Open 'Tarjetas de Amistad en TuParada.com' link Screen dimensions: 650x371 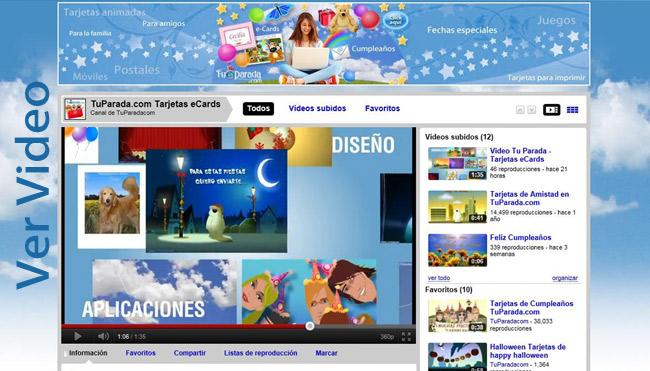529,198
